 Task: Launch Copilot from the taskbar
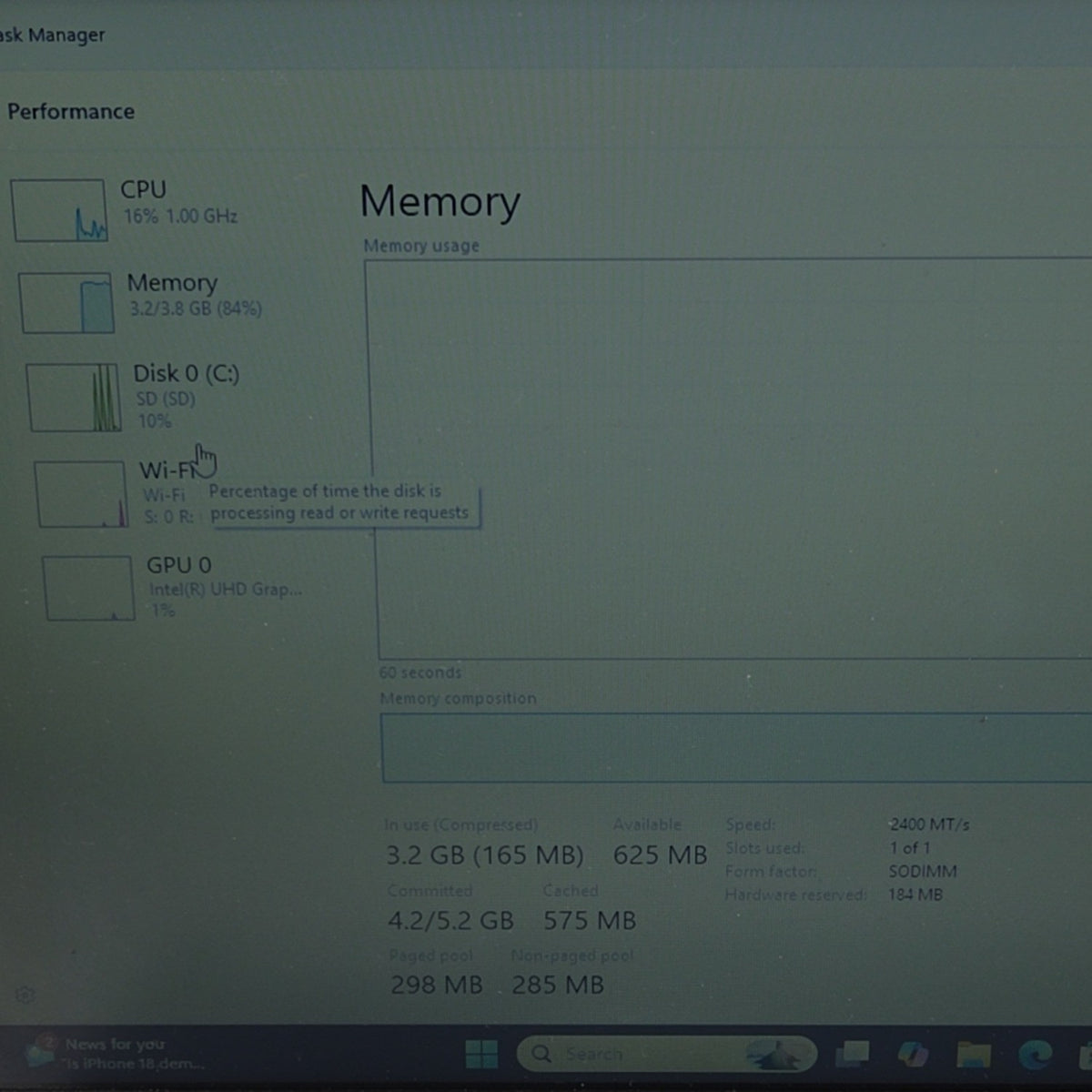913,1054
